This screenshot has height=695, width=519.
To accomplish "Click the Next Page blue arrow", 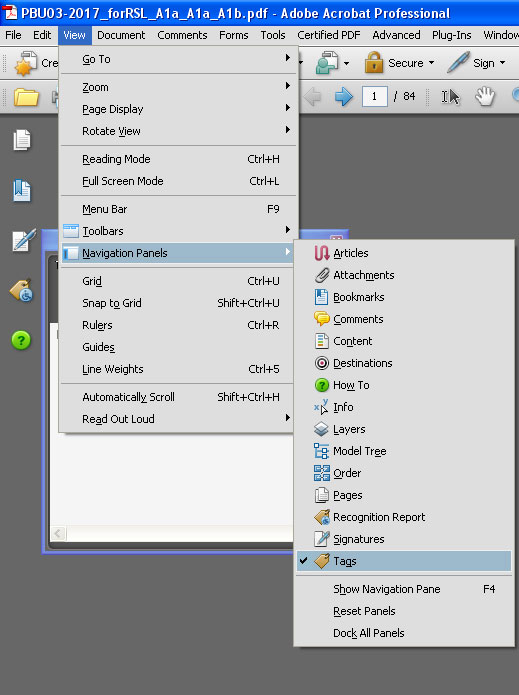I will pyautogui.click(x=344, y=96).
